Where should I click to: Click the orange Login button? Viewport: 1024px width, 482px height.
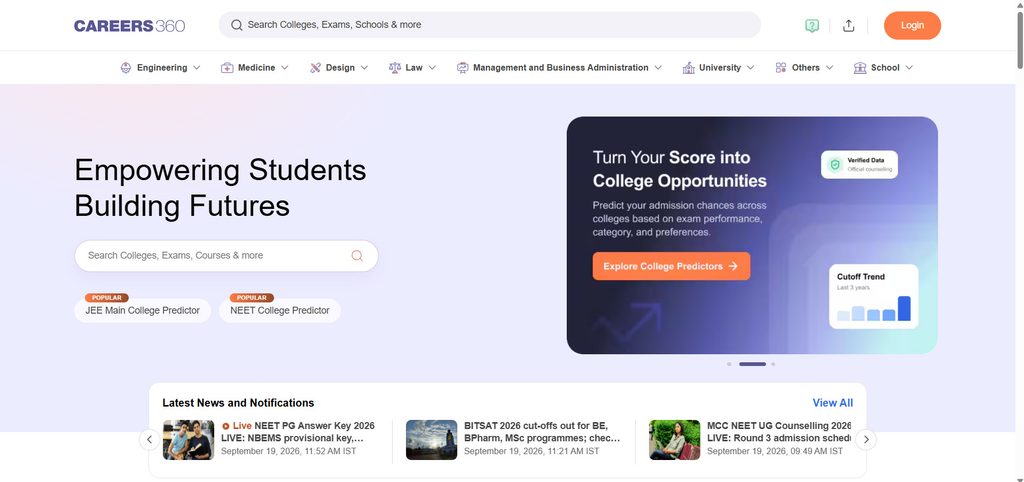pyautogui.click(x=912, y=25)
